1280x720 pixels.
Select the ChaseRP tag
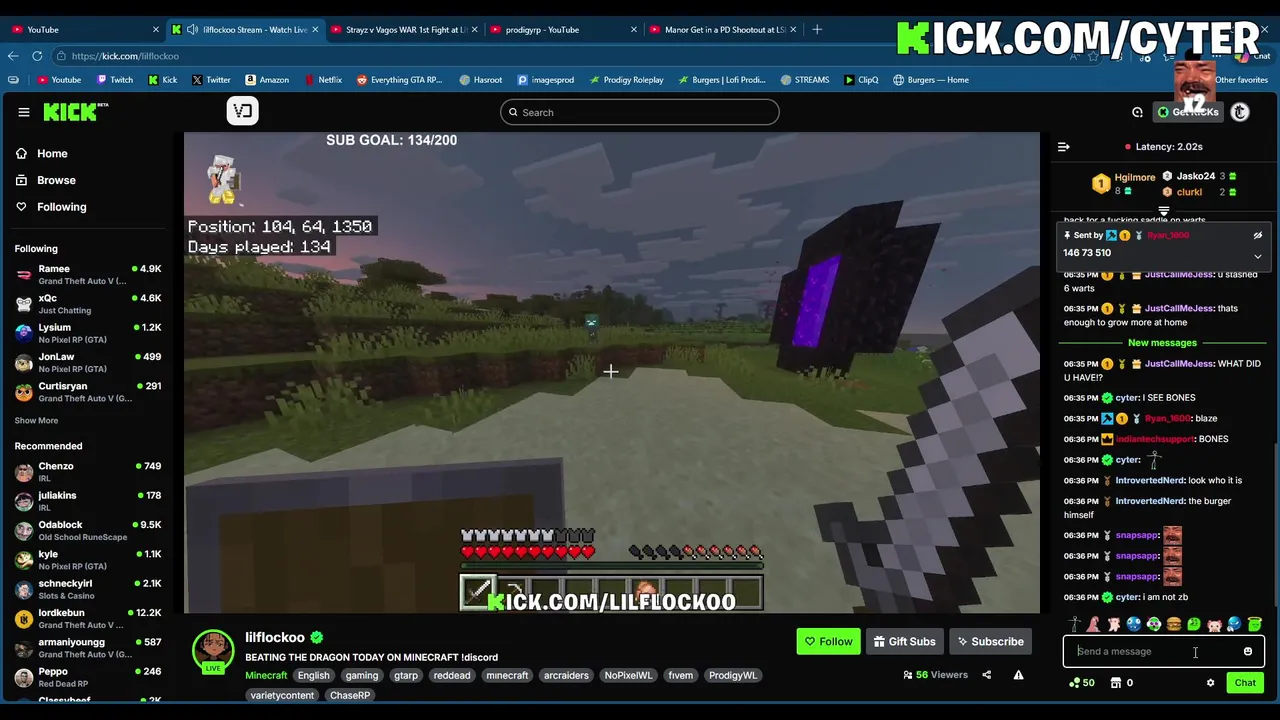pyautogui.click(x=350, y=695)
